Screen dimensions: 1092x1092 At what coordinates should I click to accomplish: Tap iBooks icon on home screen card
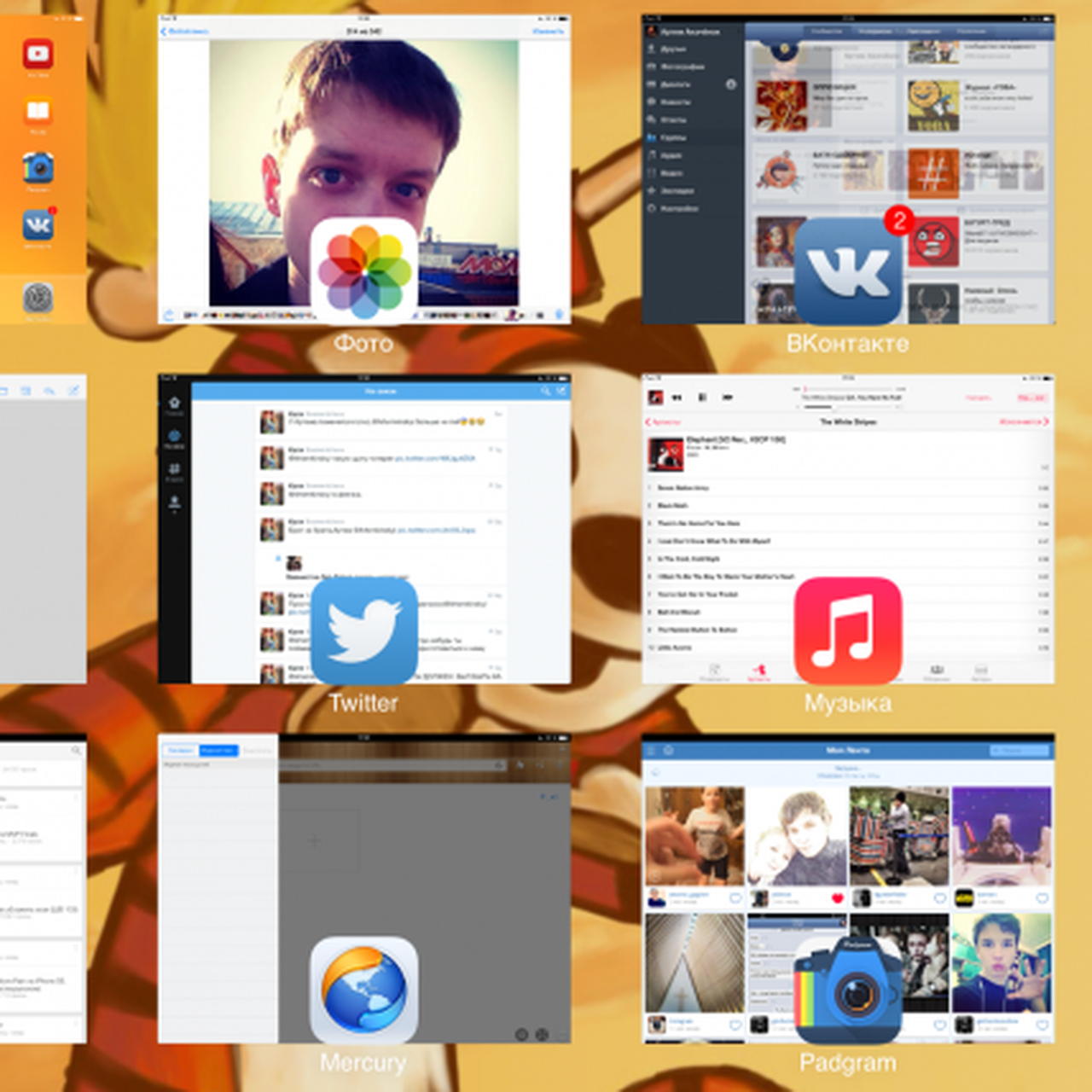(38, 111)
